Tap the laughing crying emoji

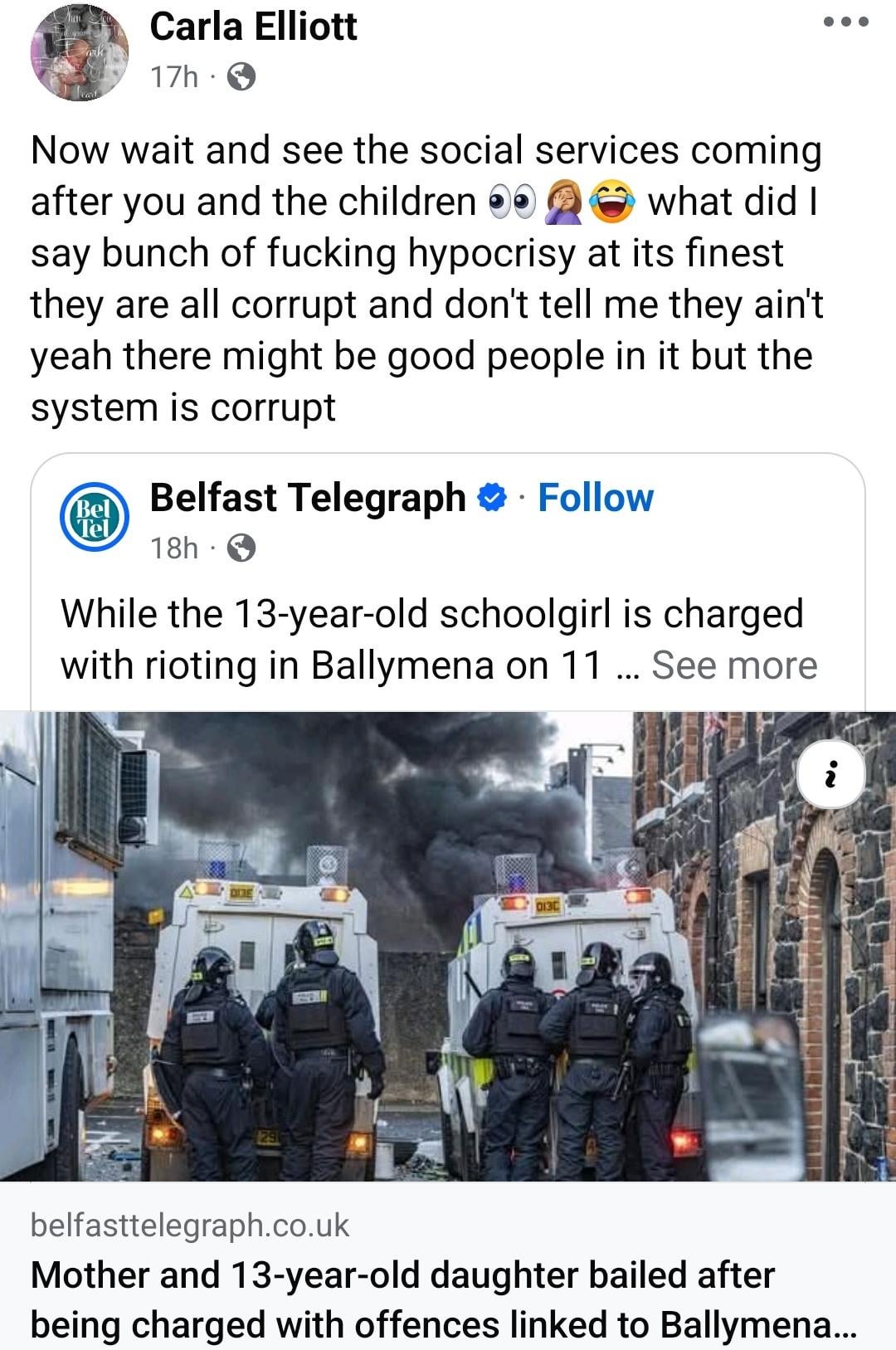click(612, 202)
